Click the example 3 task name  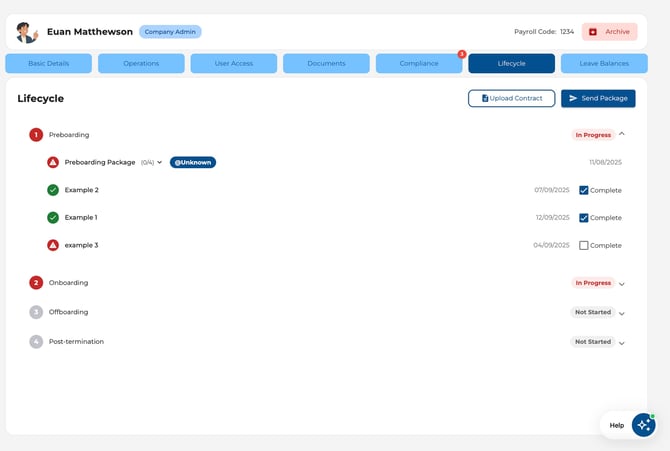[x=81, y=245]
